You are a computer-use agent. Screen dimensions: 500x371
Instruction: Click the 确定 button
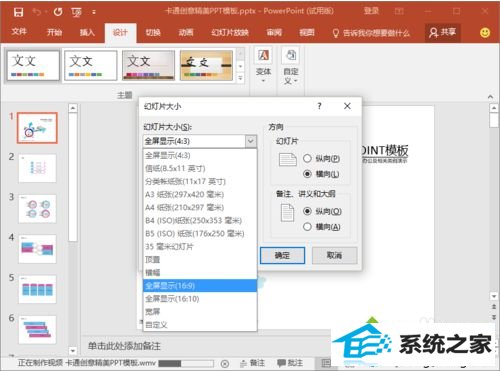coord(282,255)
